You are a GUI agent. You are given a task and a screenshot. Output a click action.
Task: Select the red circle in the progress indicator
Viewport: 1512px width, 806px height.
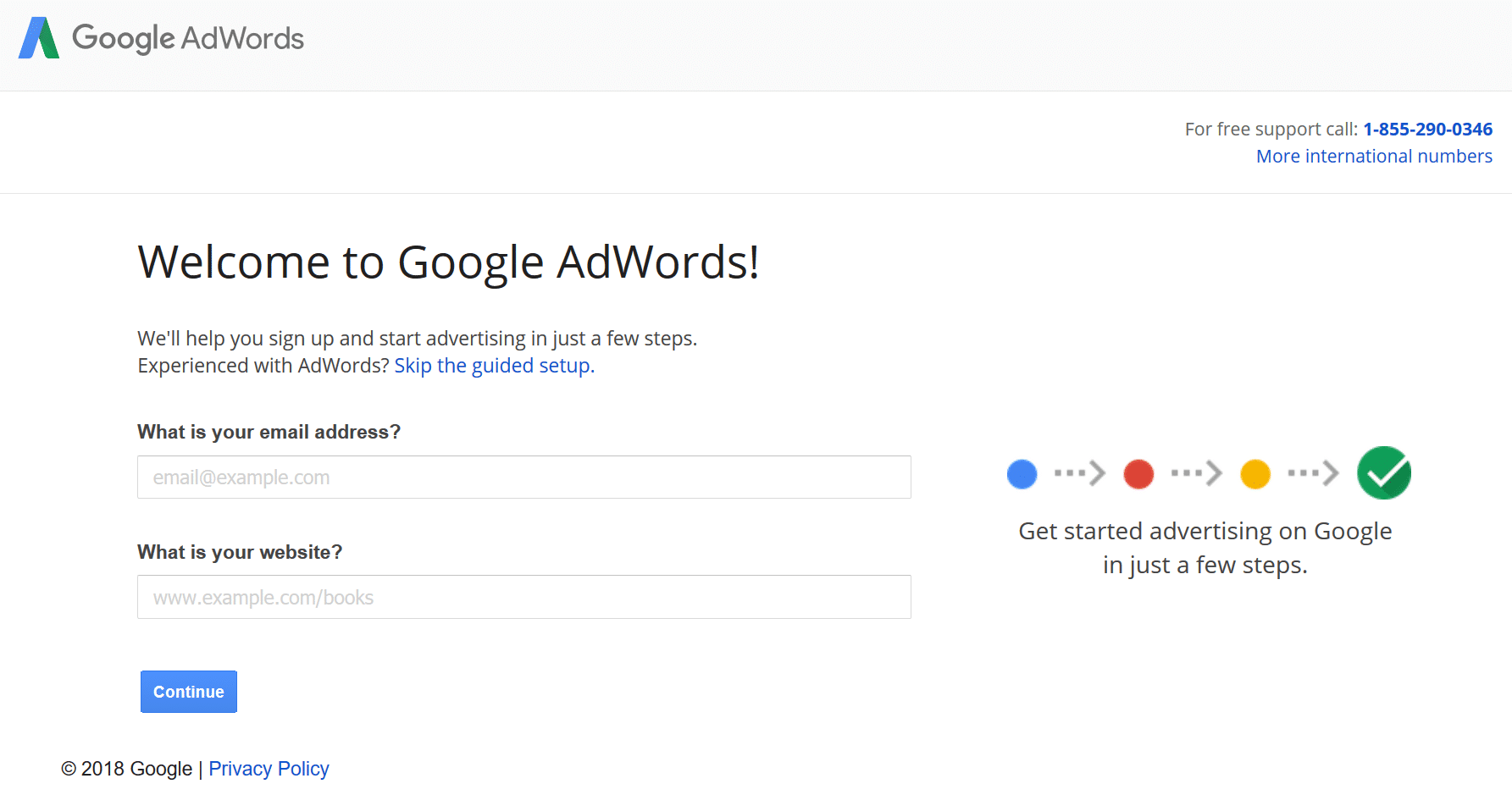click(1138, 474)
